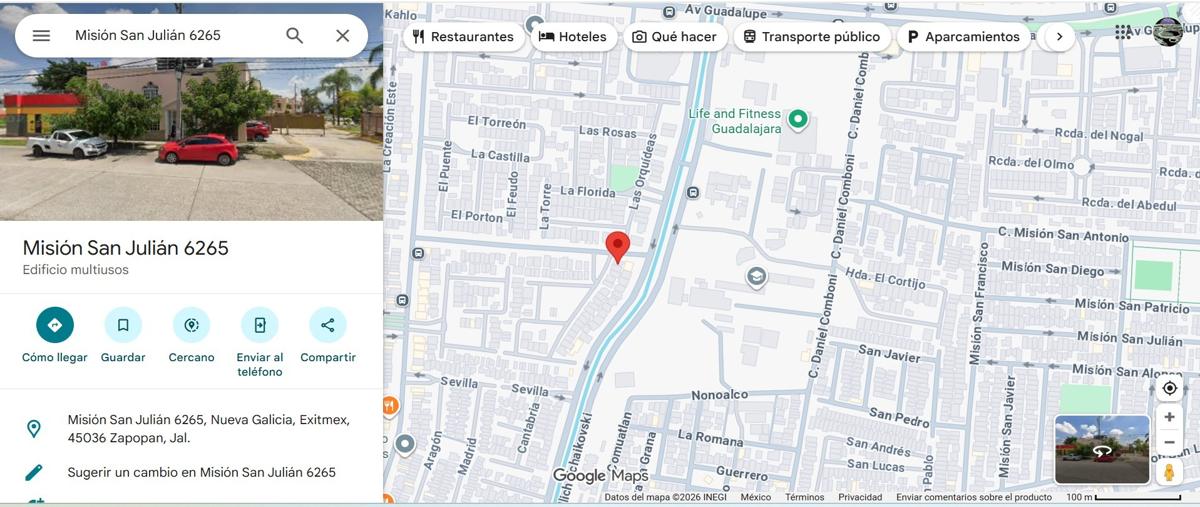Share the location with Compartir

click(328, 325)
